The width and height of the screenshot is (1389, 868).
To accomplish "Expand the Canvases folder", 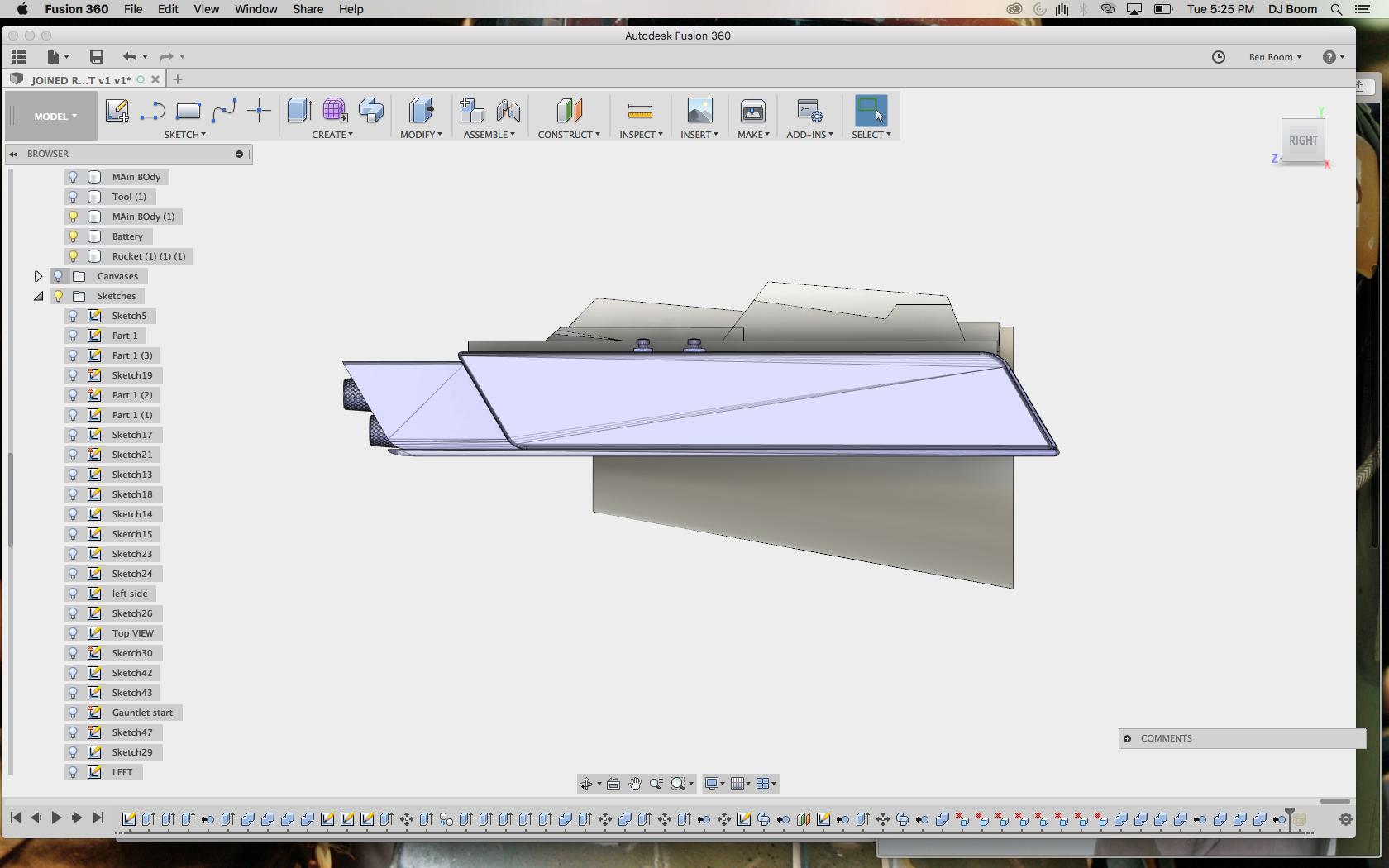I will [x=38, y=276].
